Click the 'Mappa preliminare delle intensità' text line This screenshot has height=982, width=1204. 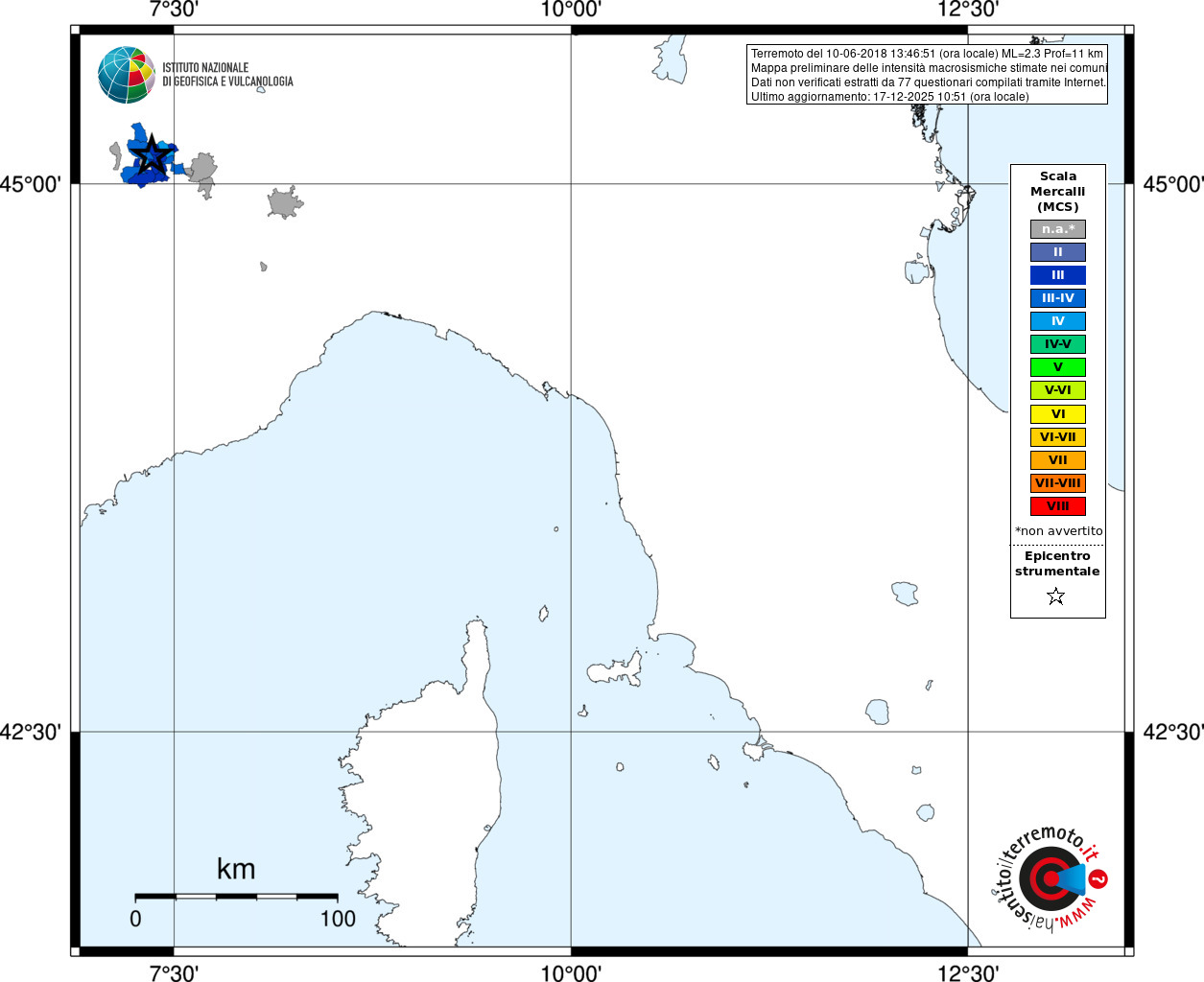coord(929,68)
